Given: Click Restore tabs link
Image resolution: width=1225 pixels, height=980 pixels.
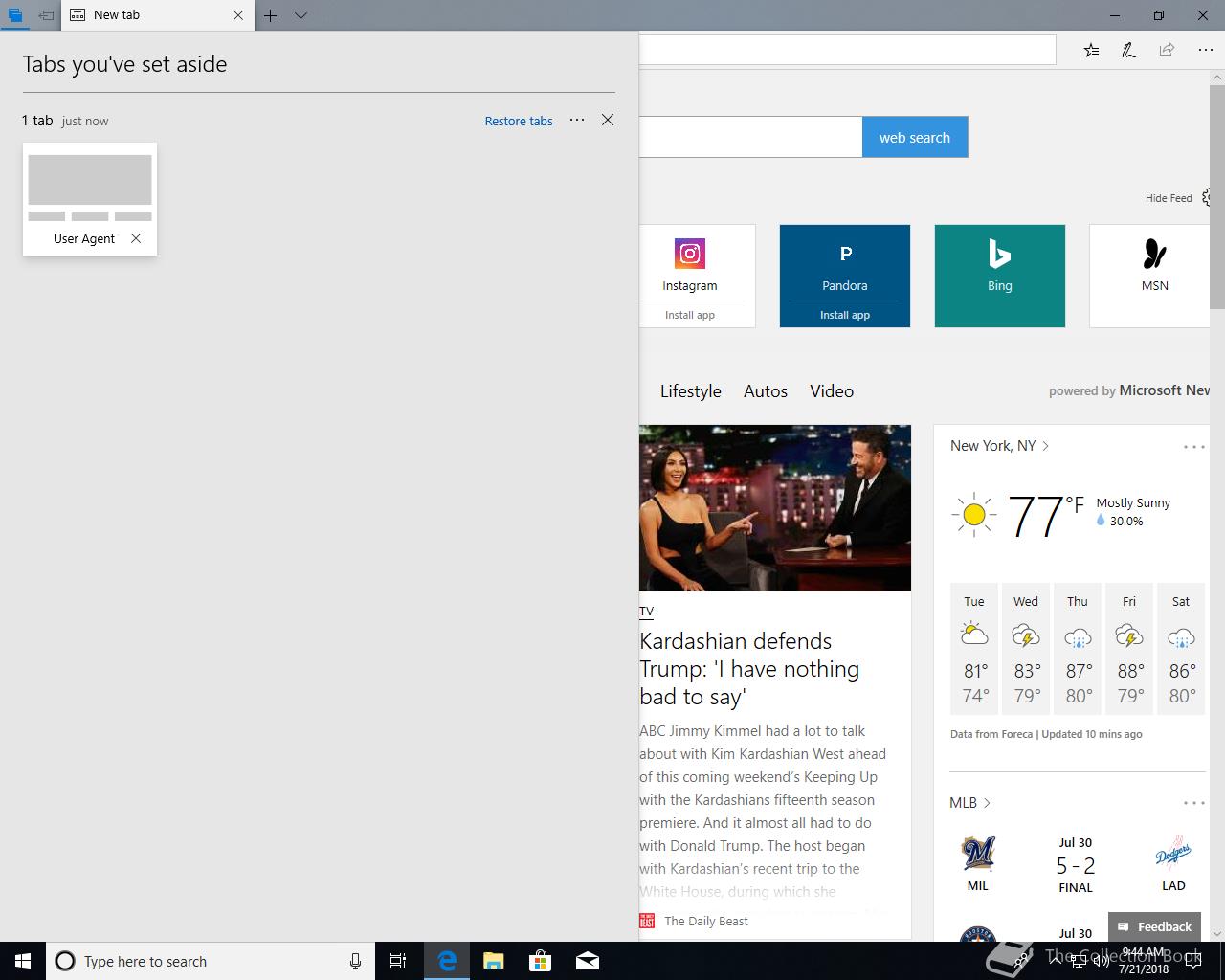Looking at the screenshot, I should (519, 121).
